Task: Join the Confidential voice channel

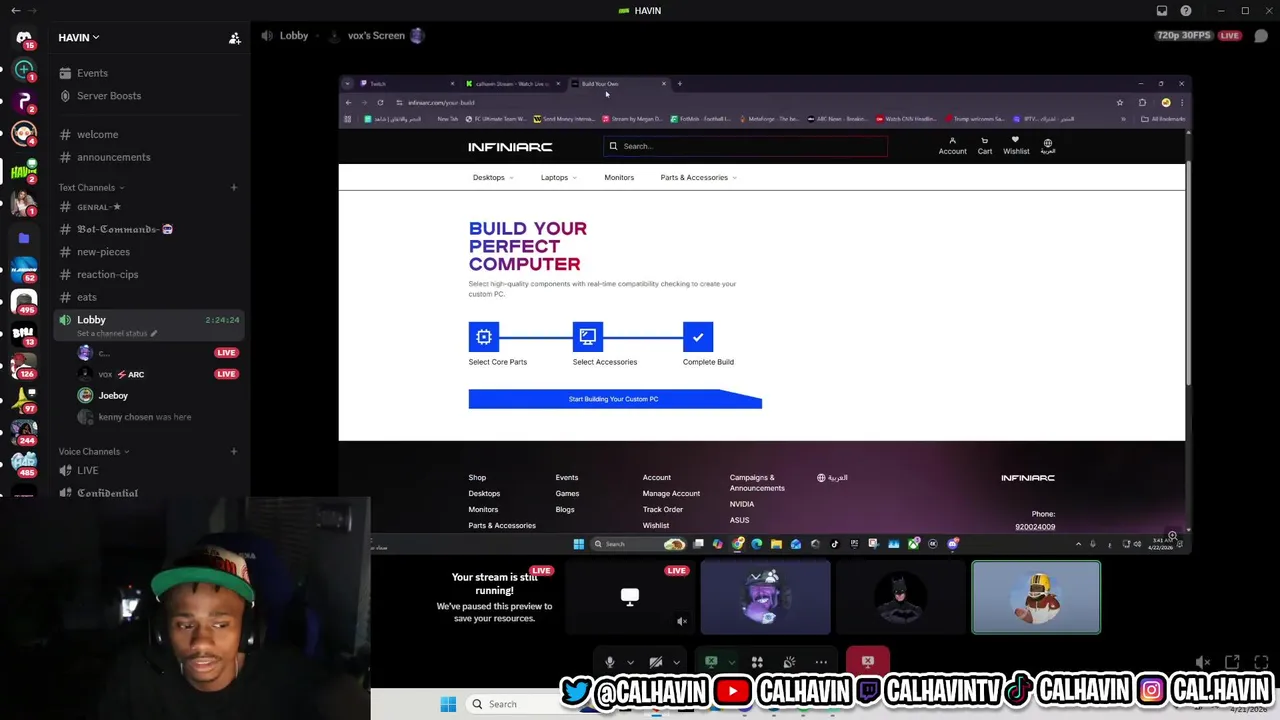Action: (x=107, y=493)
